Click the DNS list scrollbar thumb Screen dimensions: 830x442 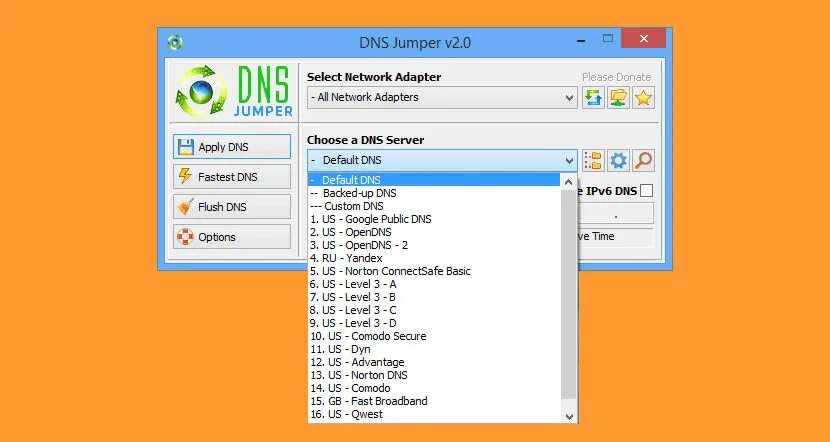point(569,294)
